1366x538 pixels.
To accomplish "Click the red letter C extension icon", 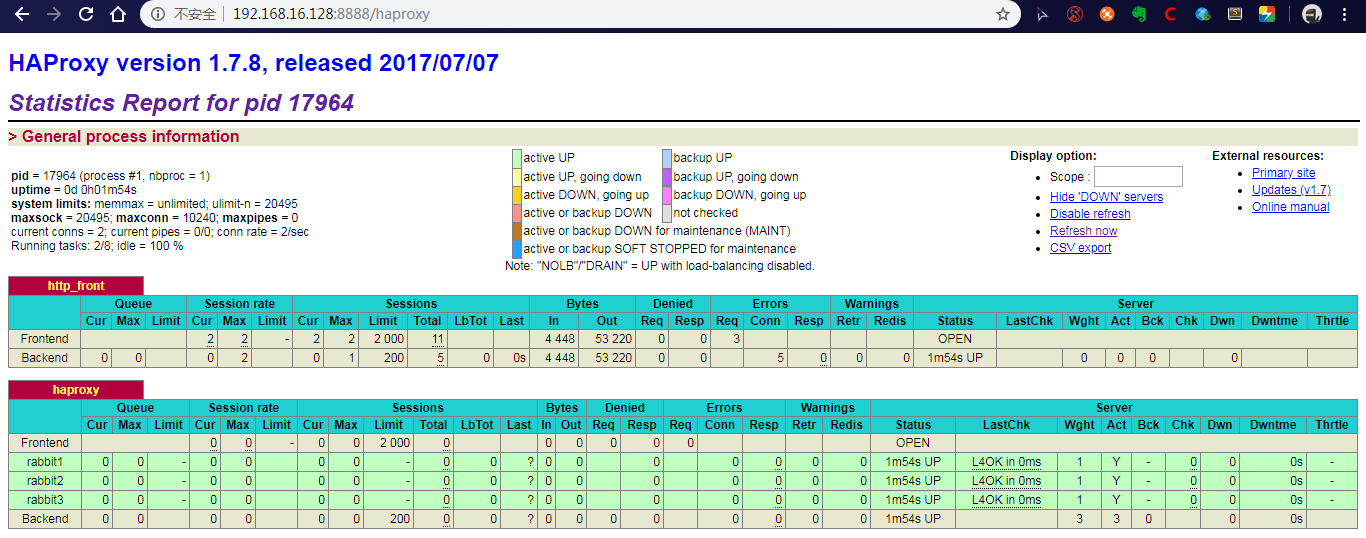I will point(1170,14).
